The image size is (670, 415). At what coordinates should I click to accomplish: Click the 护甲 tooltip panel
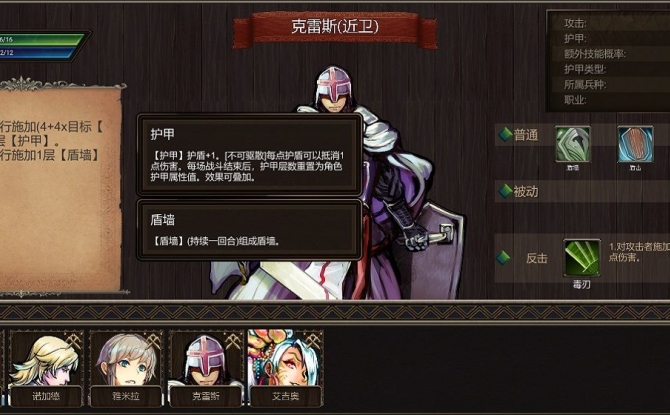click(x=250, y=154)
